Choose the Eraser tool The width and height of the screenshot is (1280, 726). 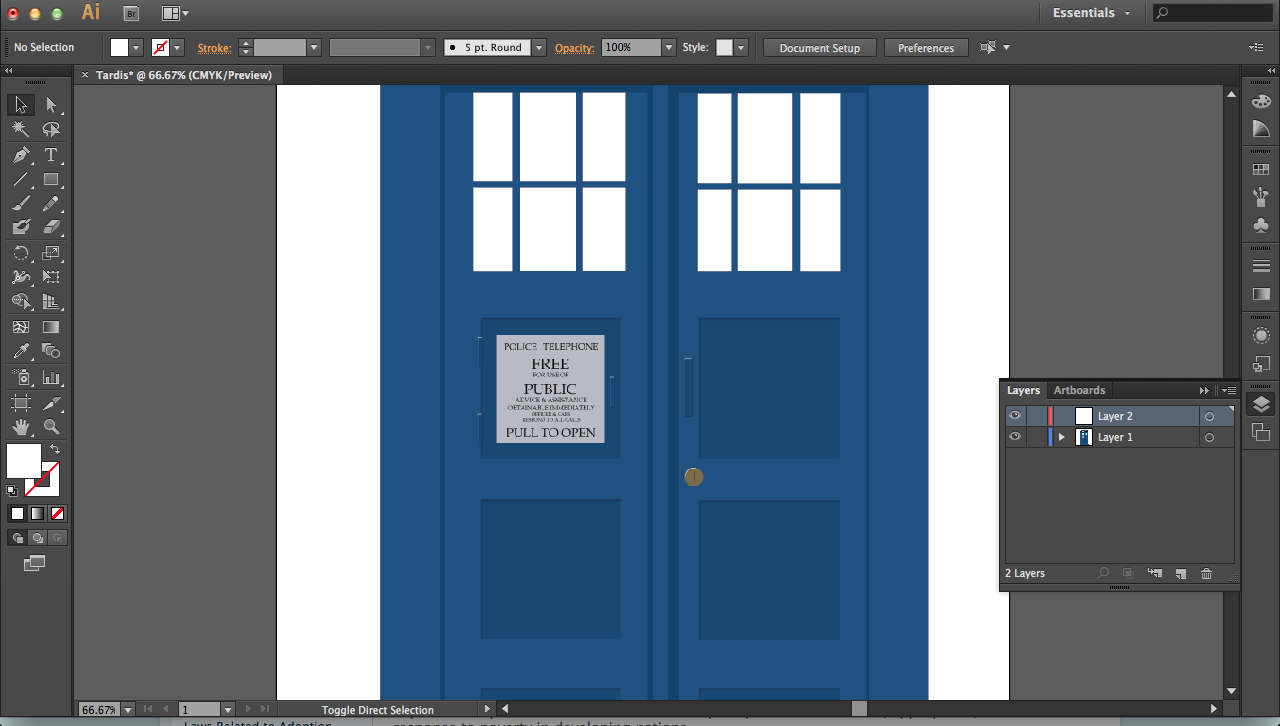pos(51,228)
